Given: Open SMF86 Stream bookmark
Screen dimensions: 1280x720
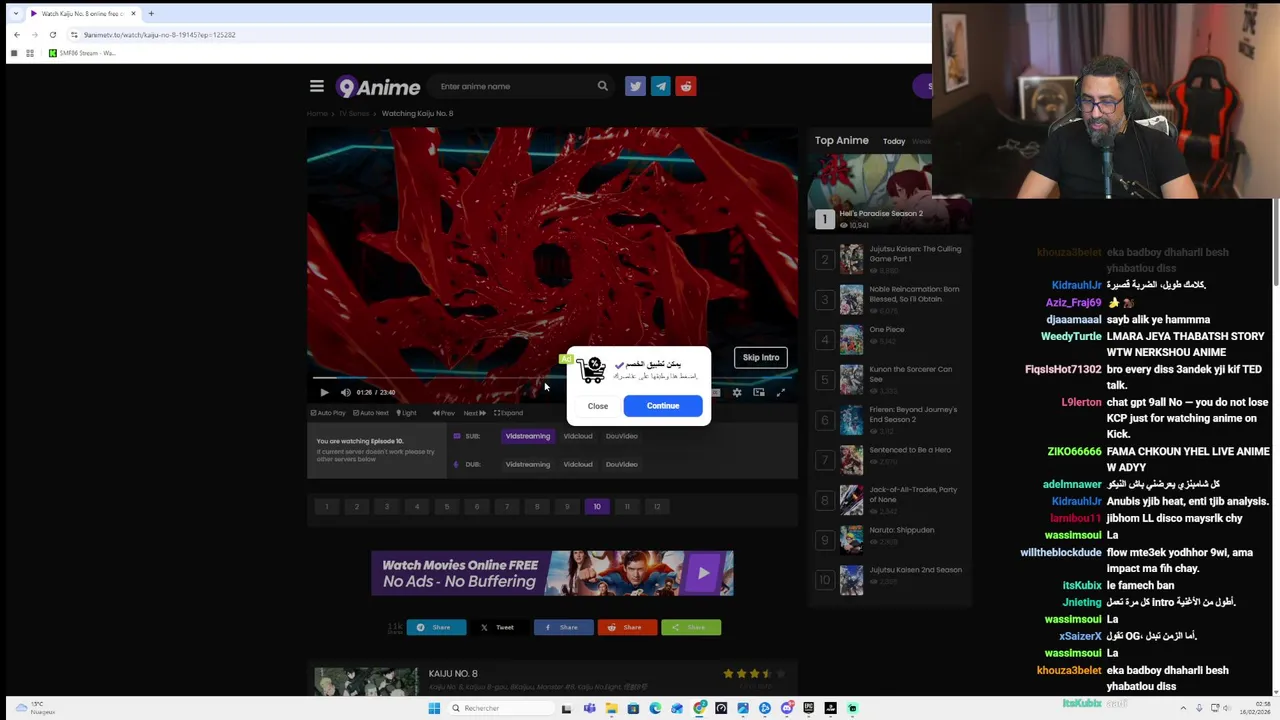Looking at the screenshot, I should coord(83,53).
